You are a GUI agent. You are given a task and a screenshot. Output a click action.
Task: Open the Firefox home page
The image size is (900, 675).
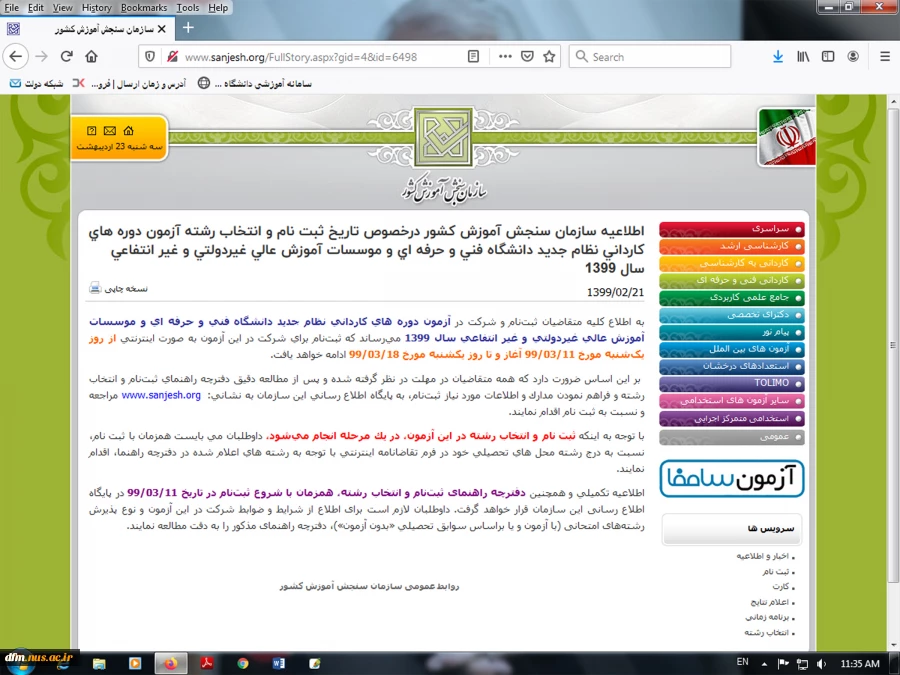coord(91,56)
